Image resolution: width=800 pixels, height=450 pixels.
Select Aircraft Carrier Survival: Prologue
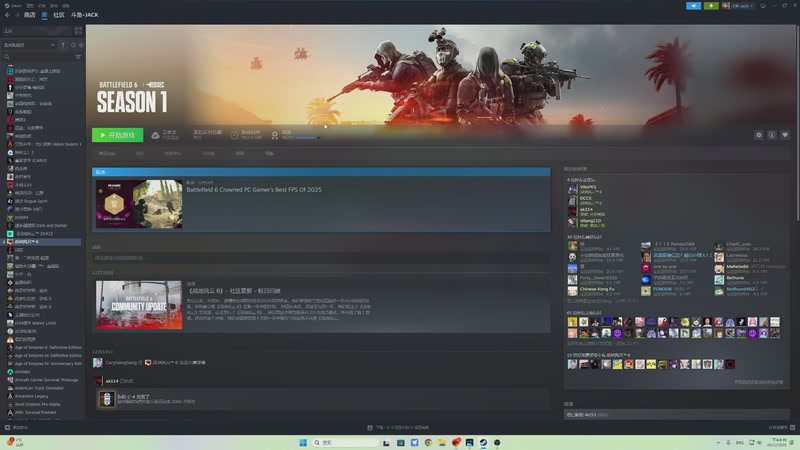[x=44, y=380]
